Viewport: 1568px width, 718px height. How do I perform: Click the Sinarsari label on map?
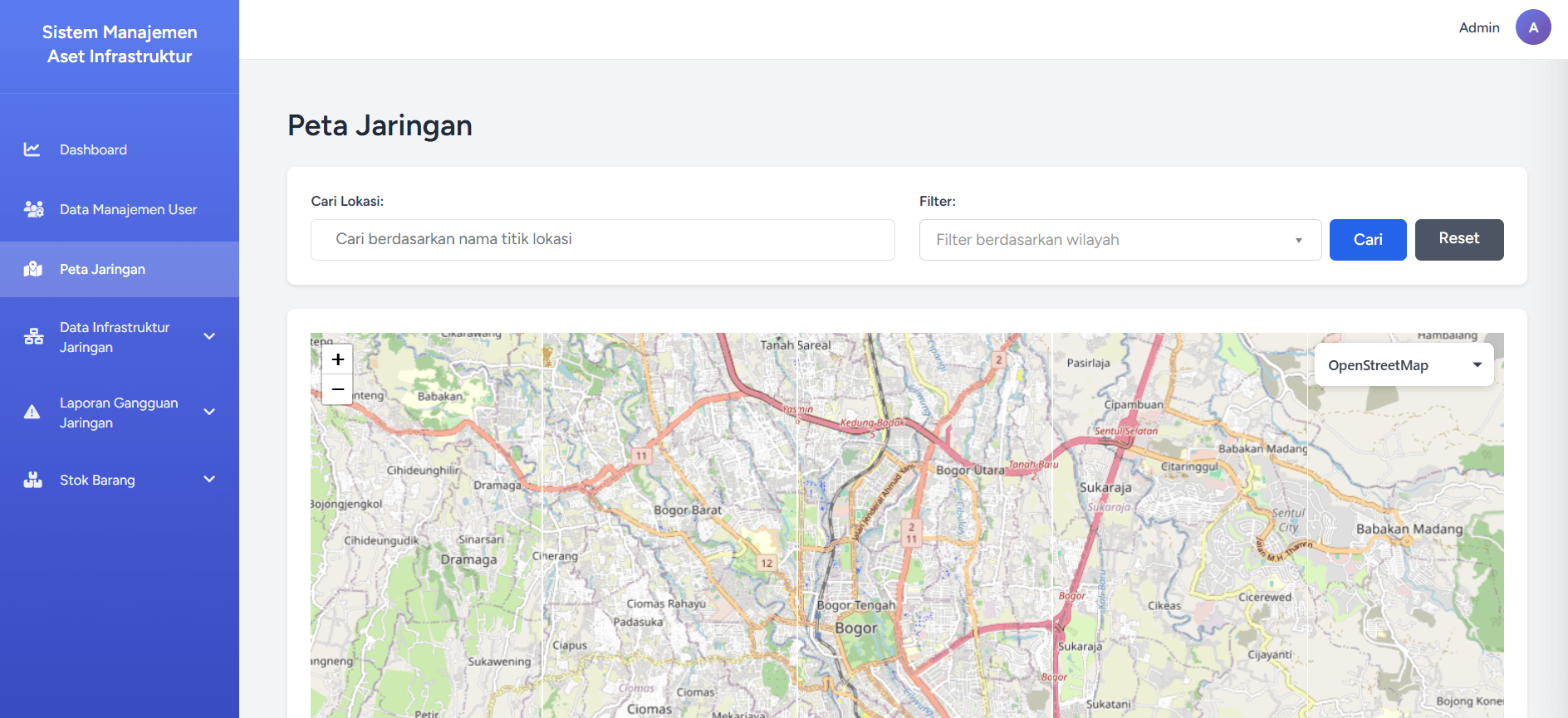click(481, 539)
